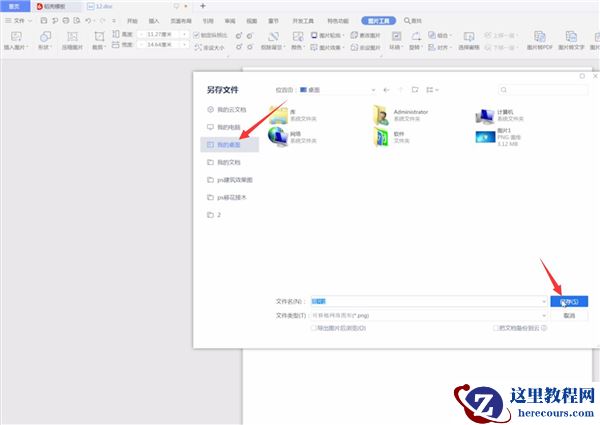Screen dimensions: 600x425
Task: Open the file type (文件类型) dropdown
Action: (544, 316)
